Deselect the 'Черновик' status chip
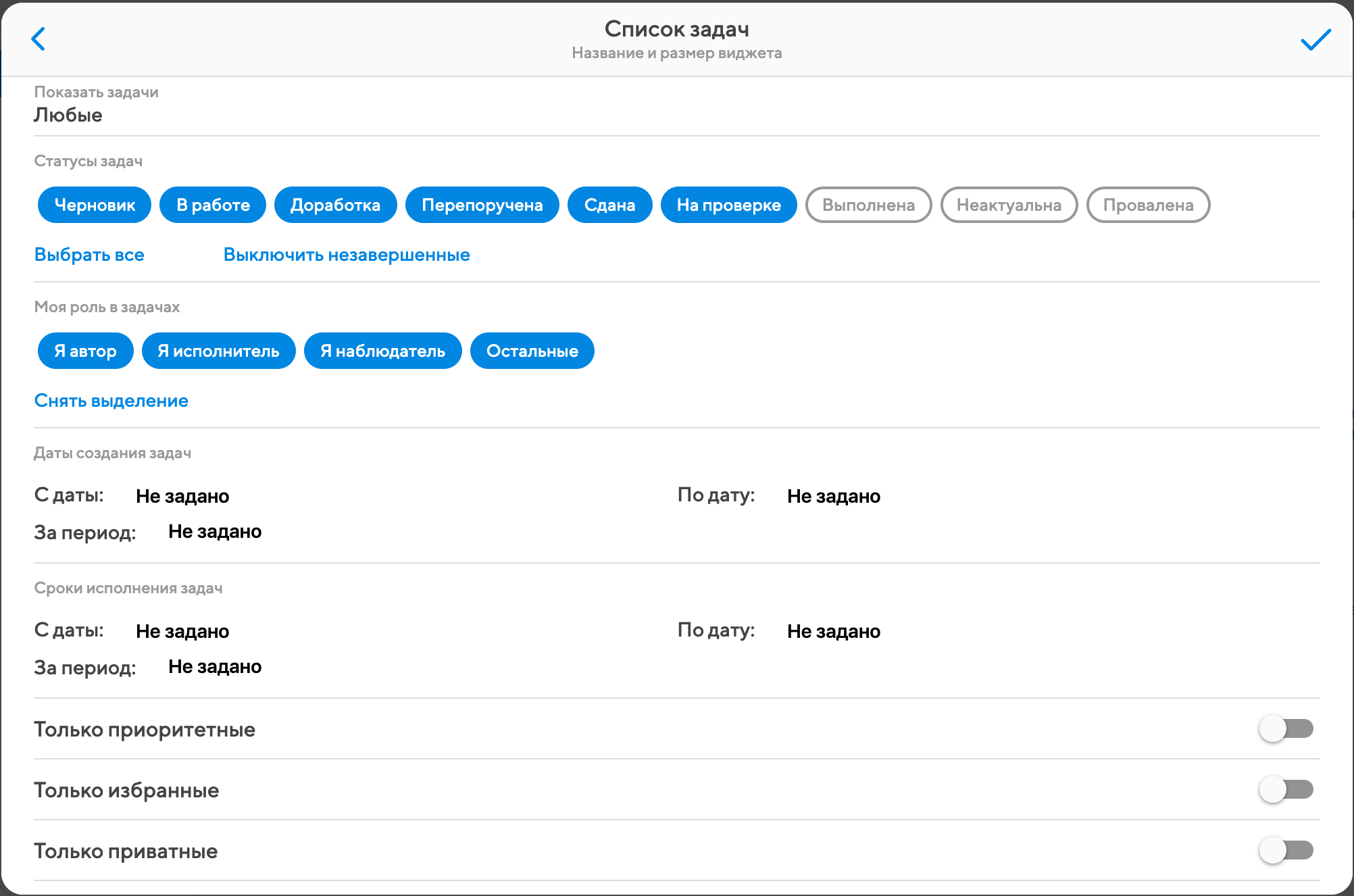 (x=95, y=205)
